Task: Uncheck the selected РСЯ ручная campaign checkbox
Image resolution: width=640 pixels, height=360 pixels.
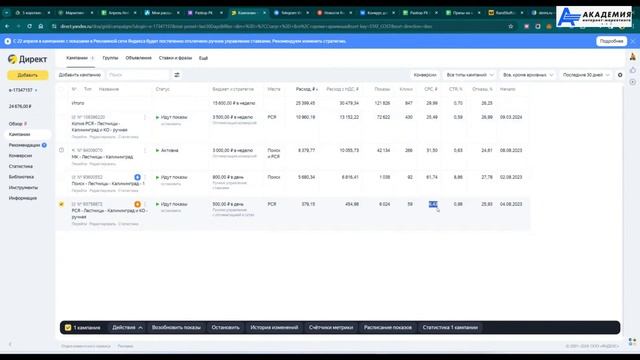Action: [62, 204]
